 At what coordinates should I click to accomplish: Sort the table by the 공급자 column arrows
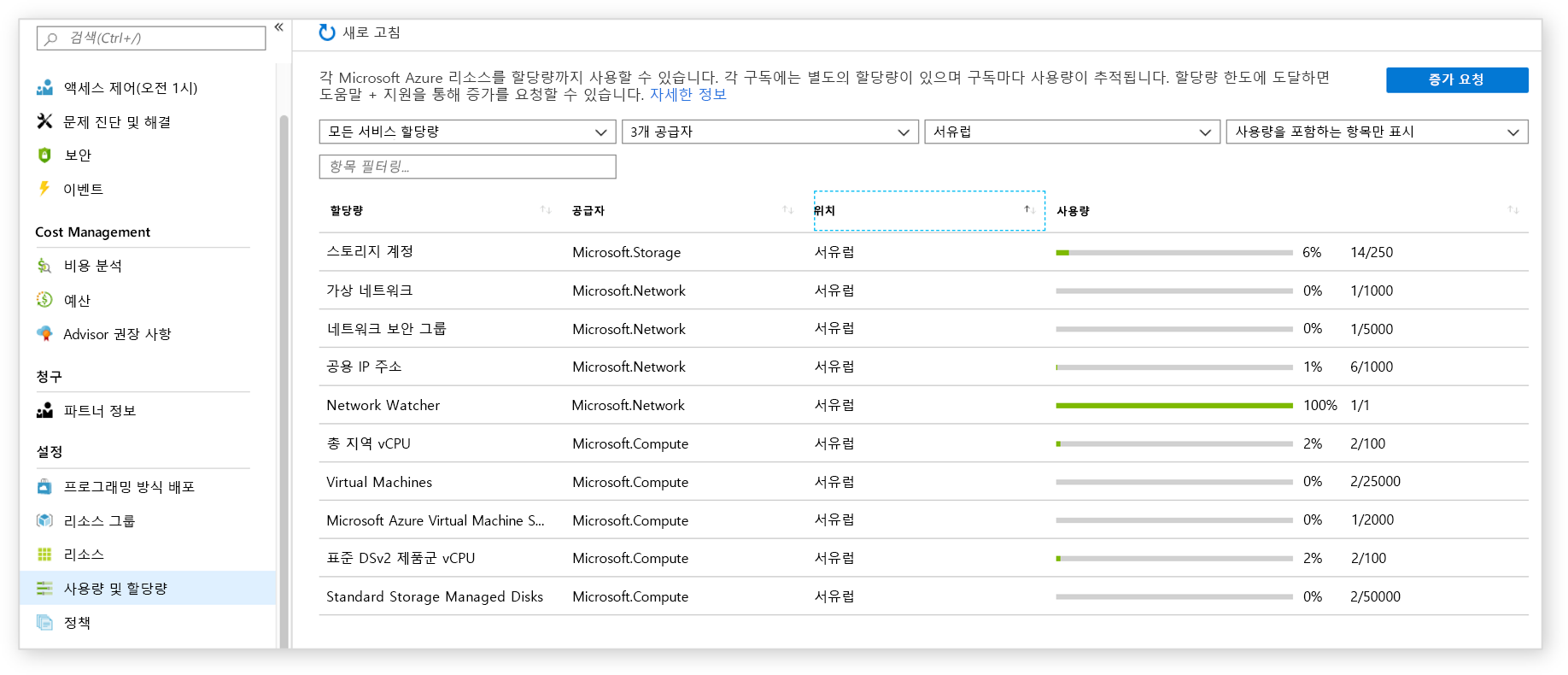tap(788, 210)
